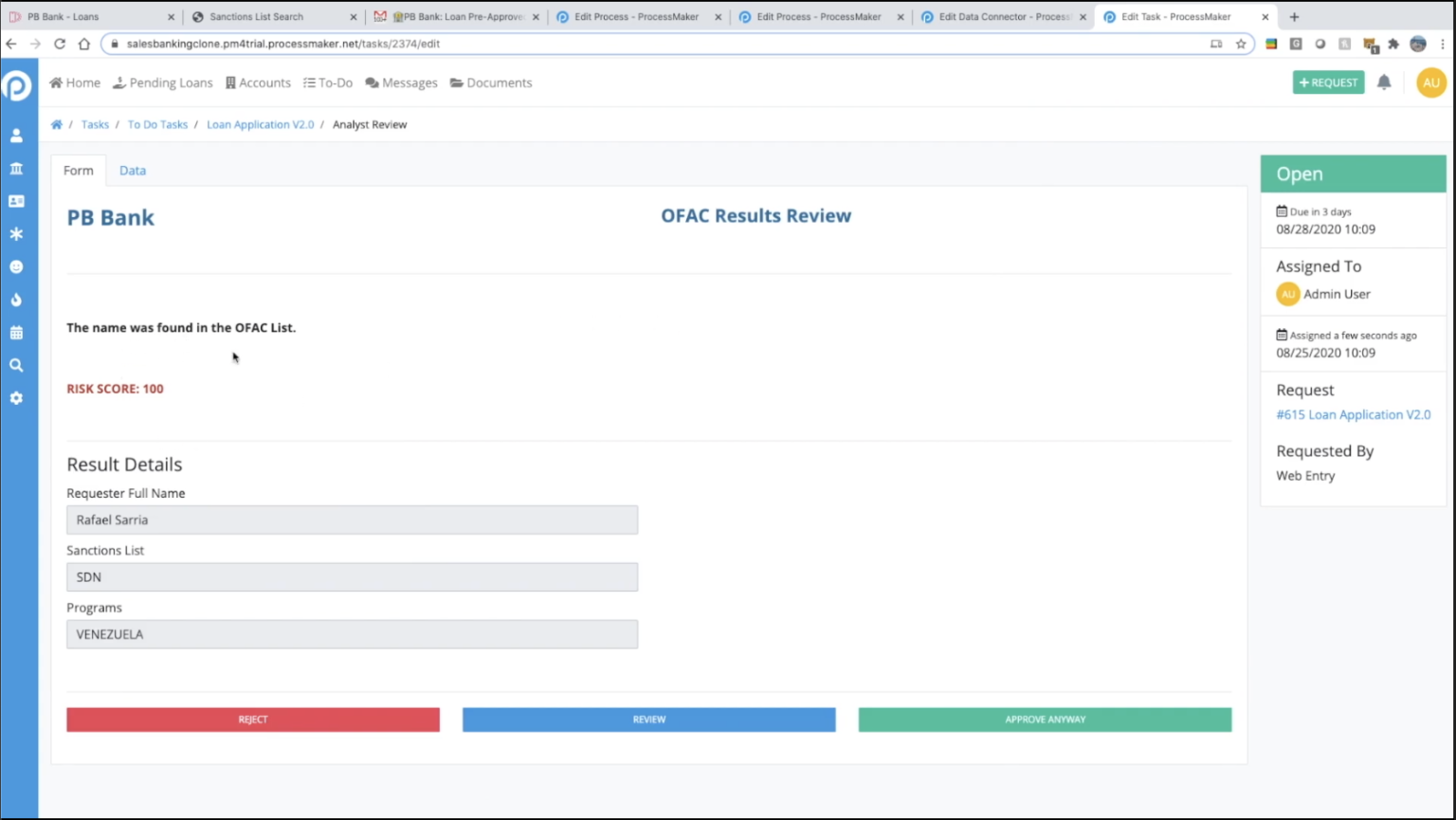This screenshot has width=1456, height=820.
Task: Navigate to To Do Tasks breadcrumb link
Action: tap(157, 124)
